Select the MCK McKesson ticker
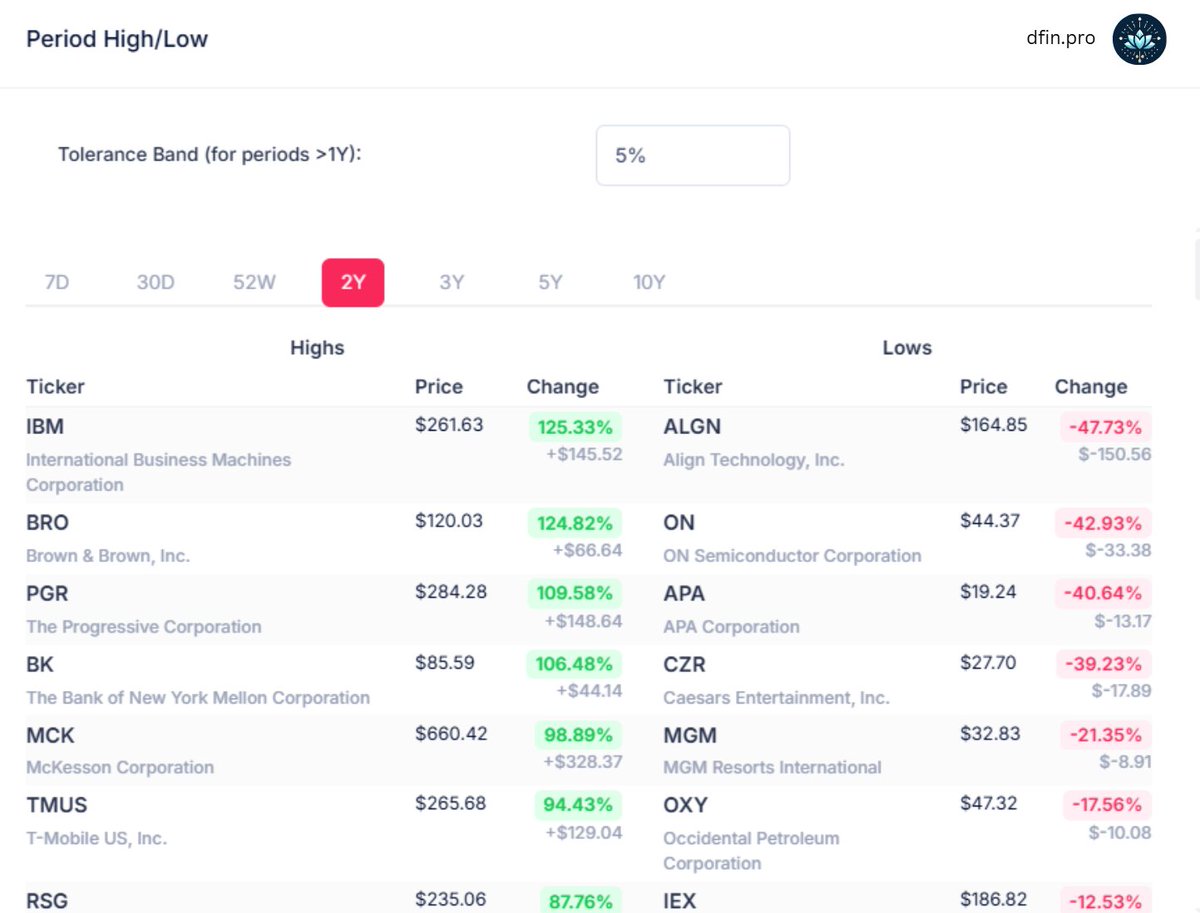The width and height of the screenshot is (1200, 913). coord(49,735)
